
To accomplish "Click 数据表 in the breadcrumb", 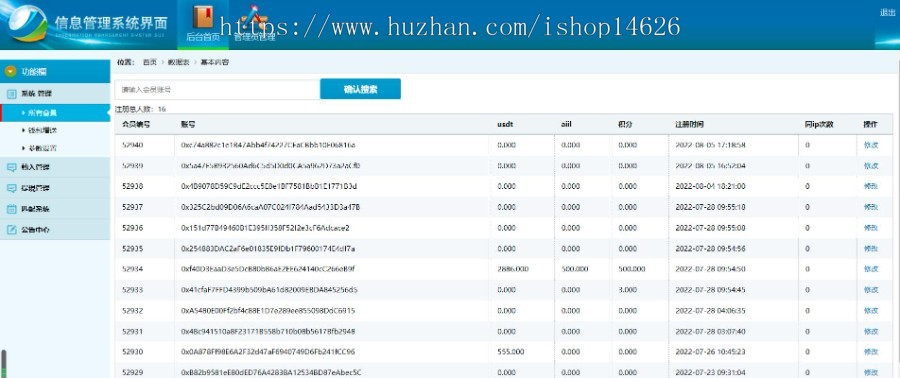I will (179, 62).
